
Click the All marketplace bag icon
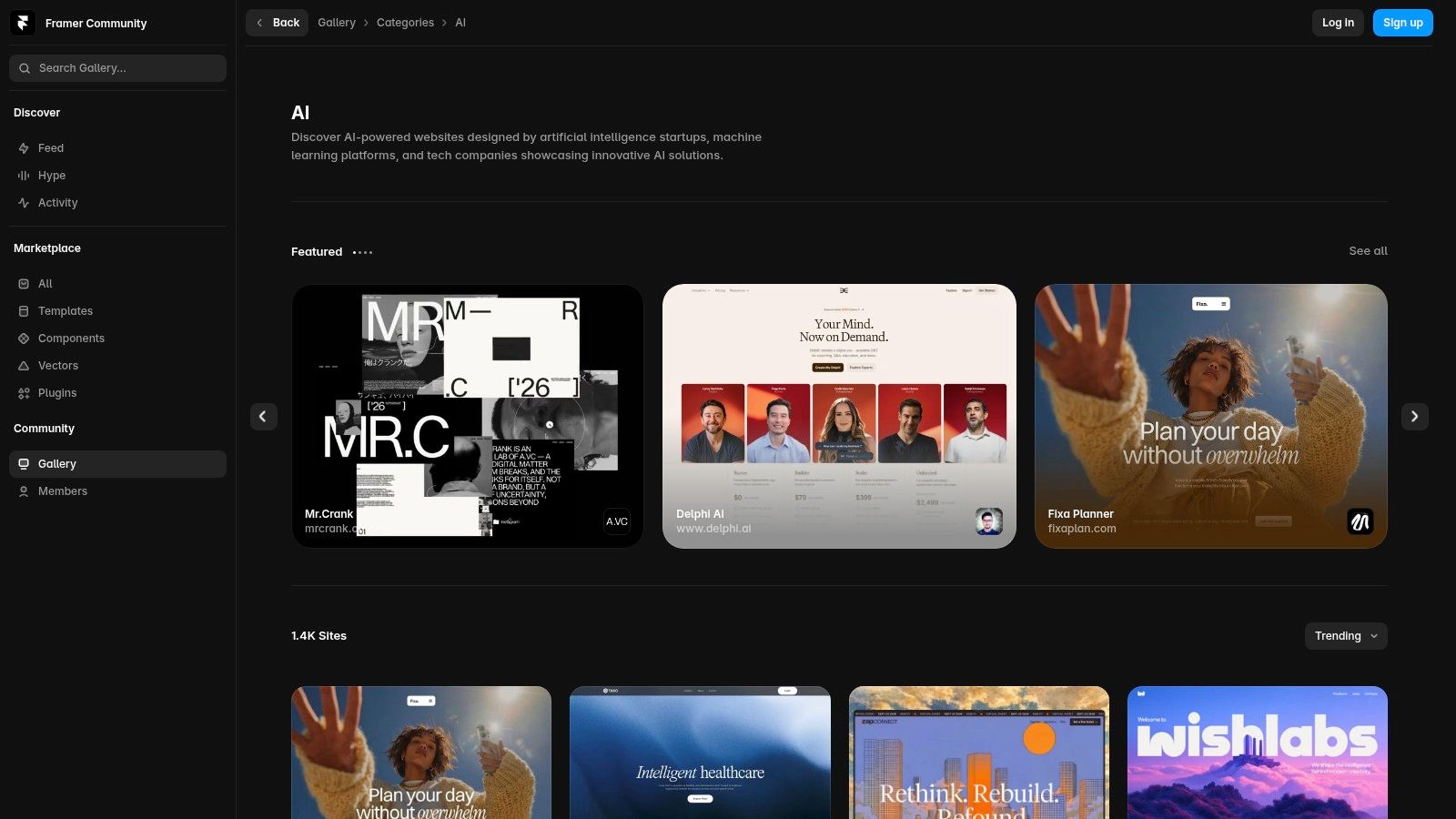[x=24, y=284]
